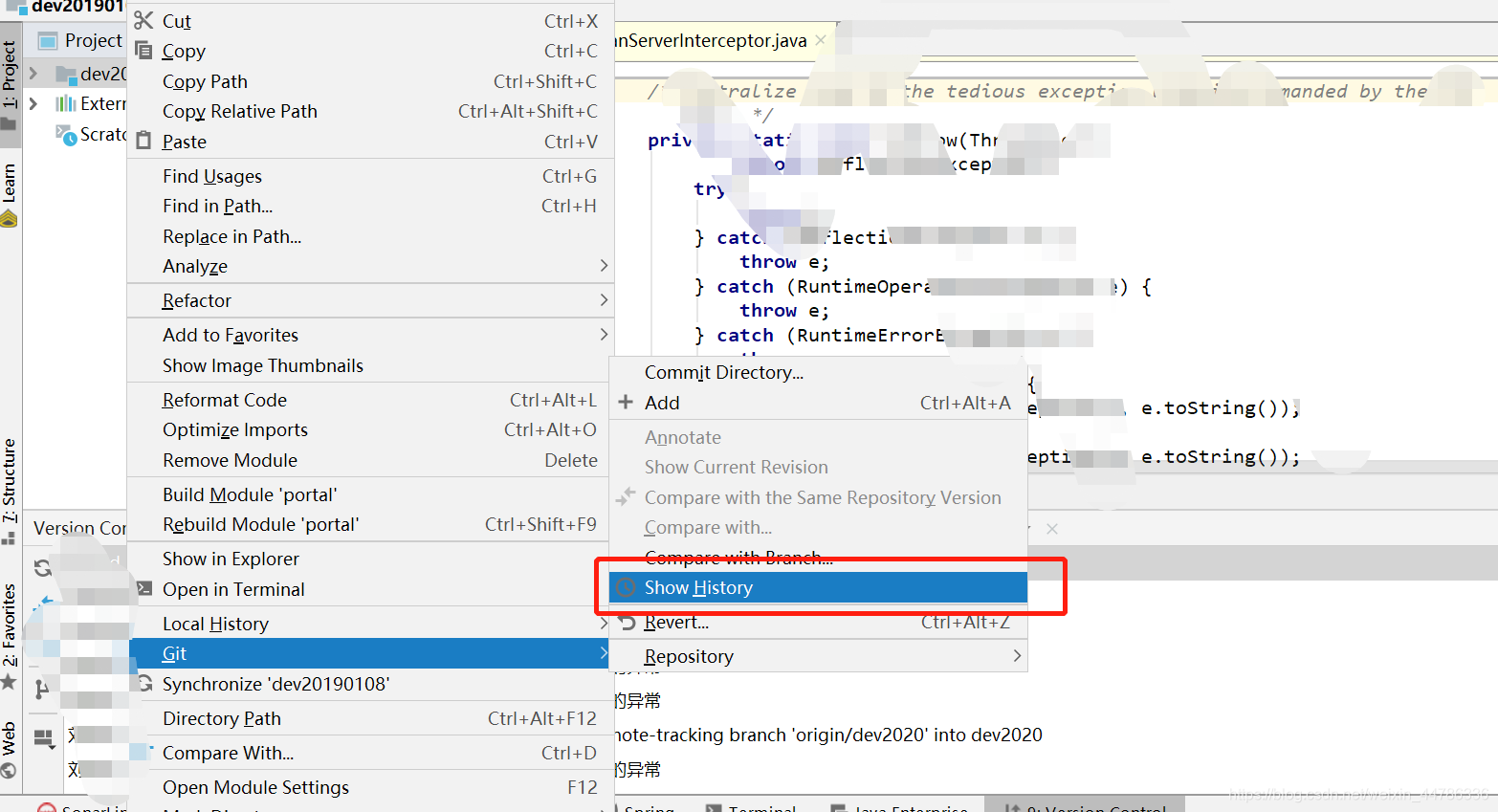Viewport: 1498px width, 812px height.
Task: Open the Git submenu
Action: tap(370, 653)
